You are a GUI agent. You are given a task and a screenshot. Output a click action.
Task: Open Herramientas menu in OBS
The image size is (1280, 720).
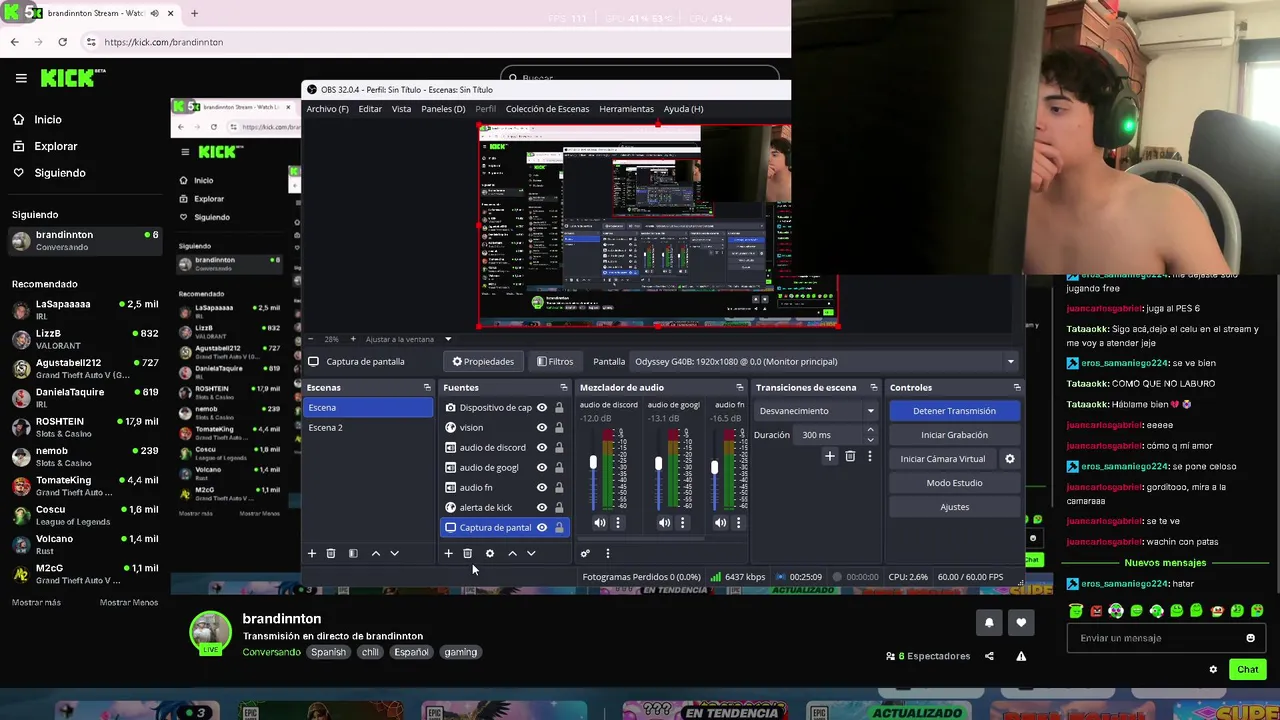626,109
